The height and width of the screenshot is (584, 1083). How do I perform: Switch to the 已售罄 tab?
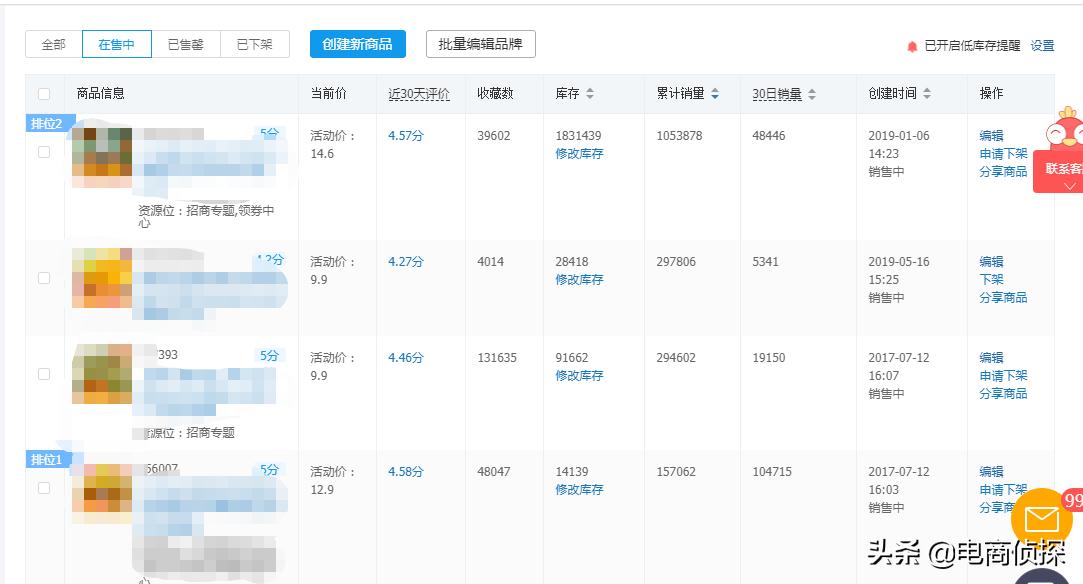185,44
